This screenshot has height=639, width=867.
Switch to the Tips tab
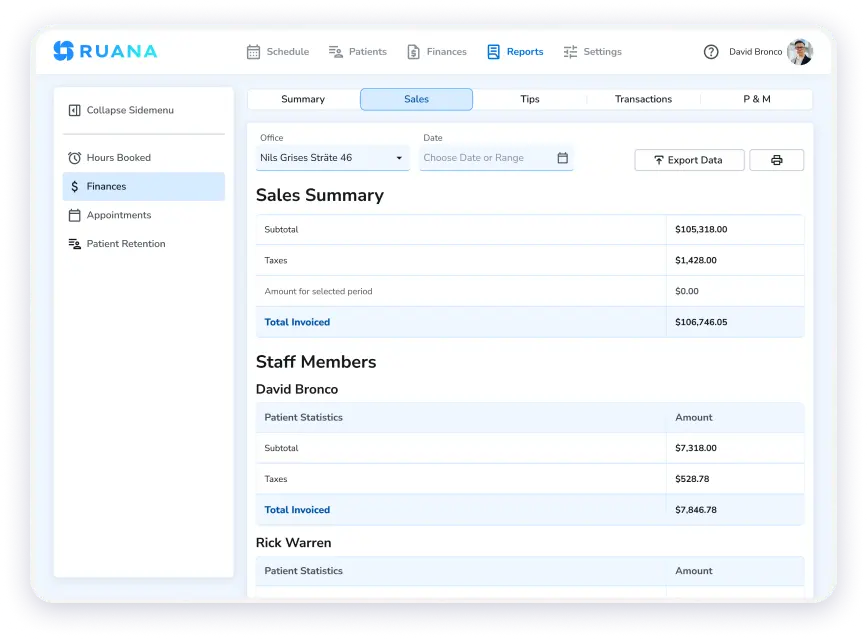tap(529, 99)
